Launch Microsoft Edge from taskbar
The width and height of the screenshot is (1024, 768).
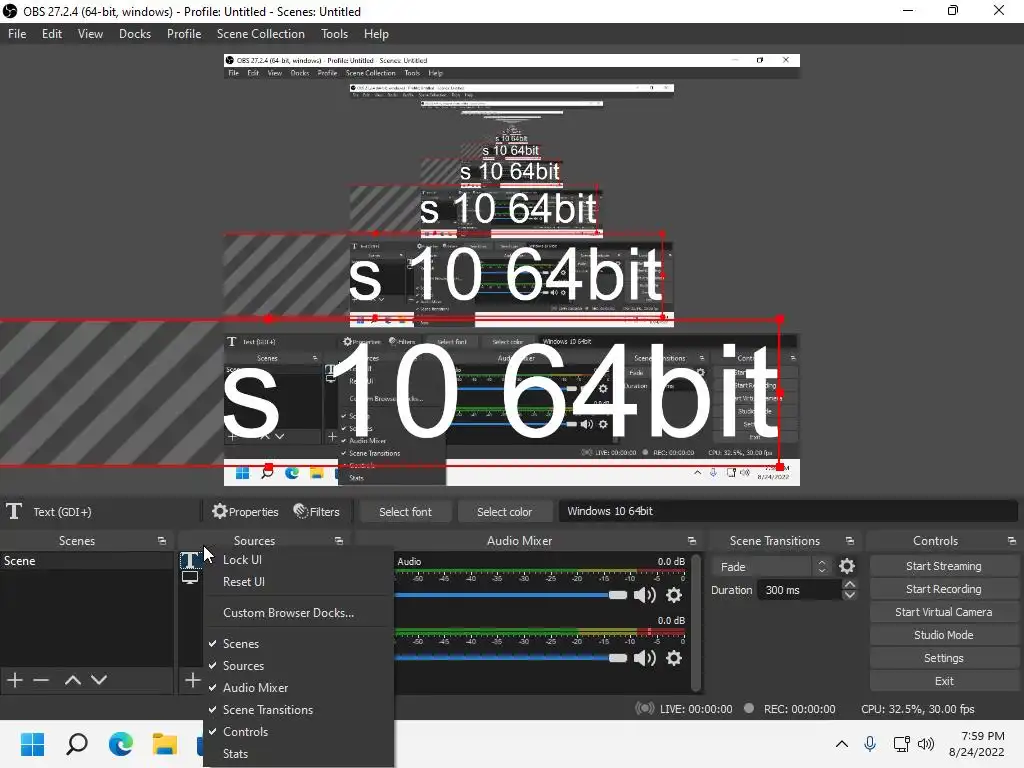click(121, 744)
